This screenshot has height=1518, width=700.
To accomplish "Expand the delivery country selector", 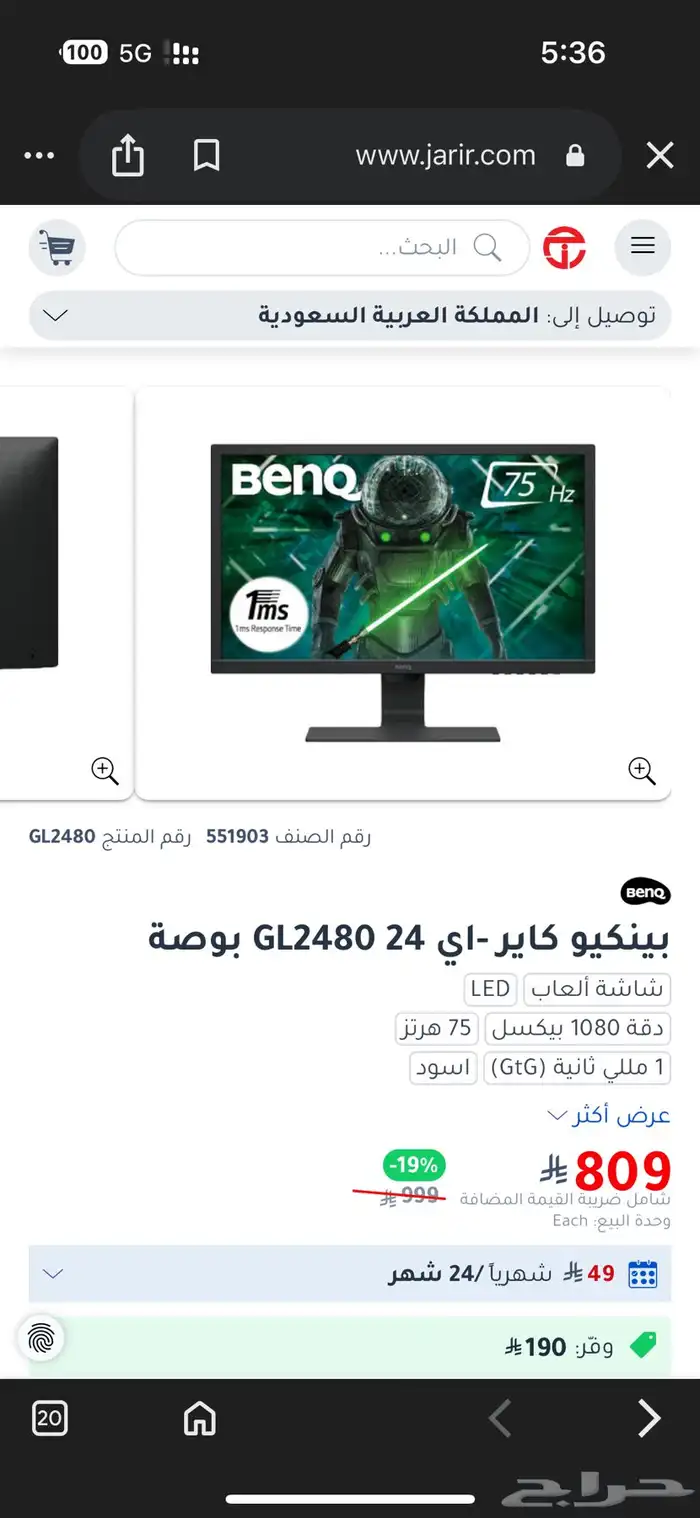I will tap(350, 315).
